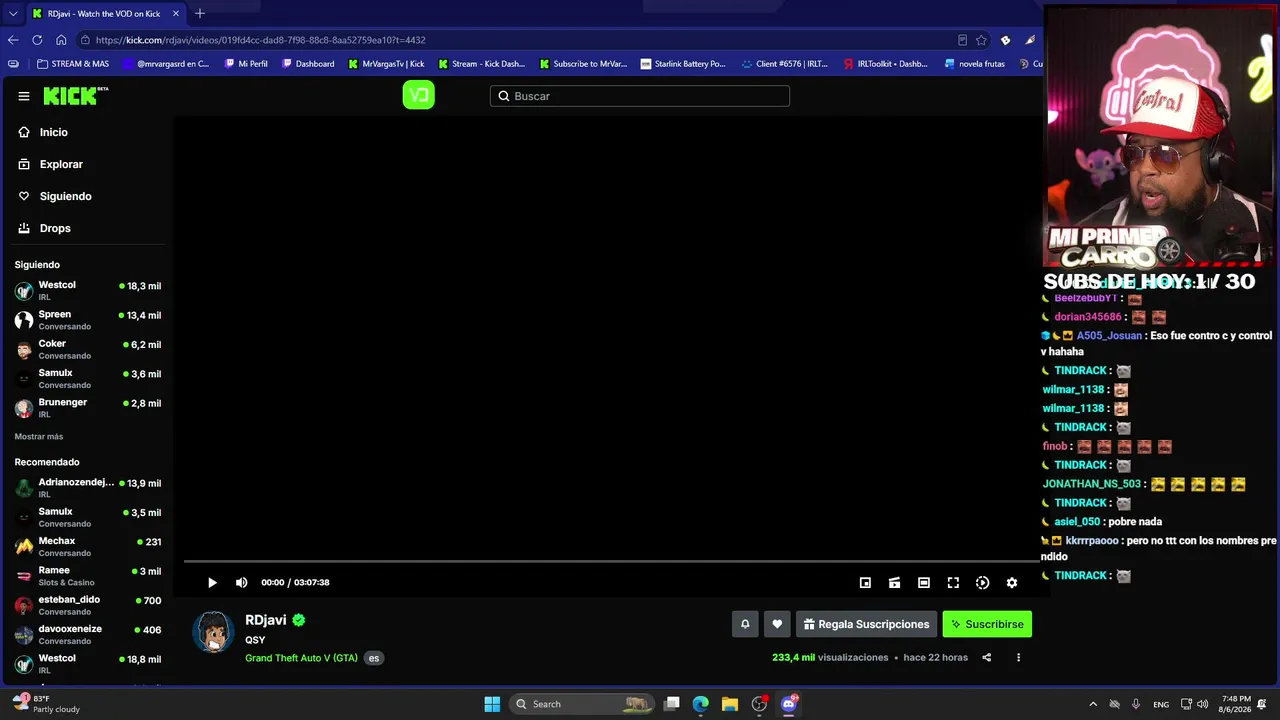Image resolution: width=1280 pixels, height=720 pixels.
Task: Open the Windows Start menu
Action: tap(492, 704)
